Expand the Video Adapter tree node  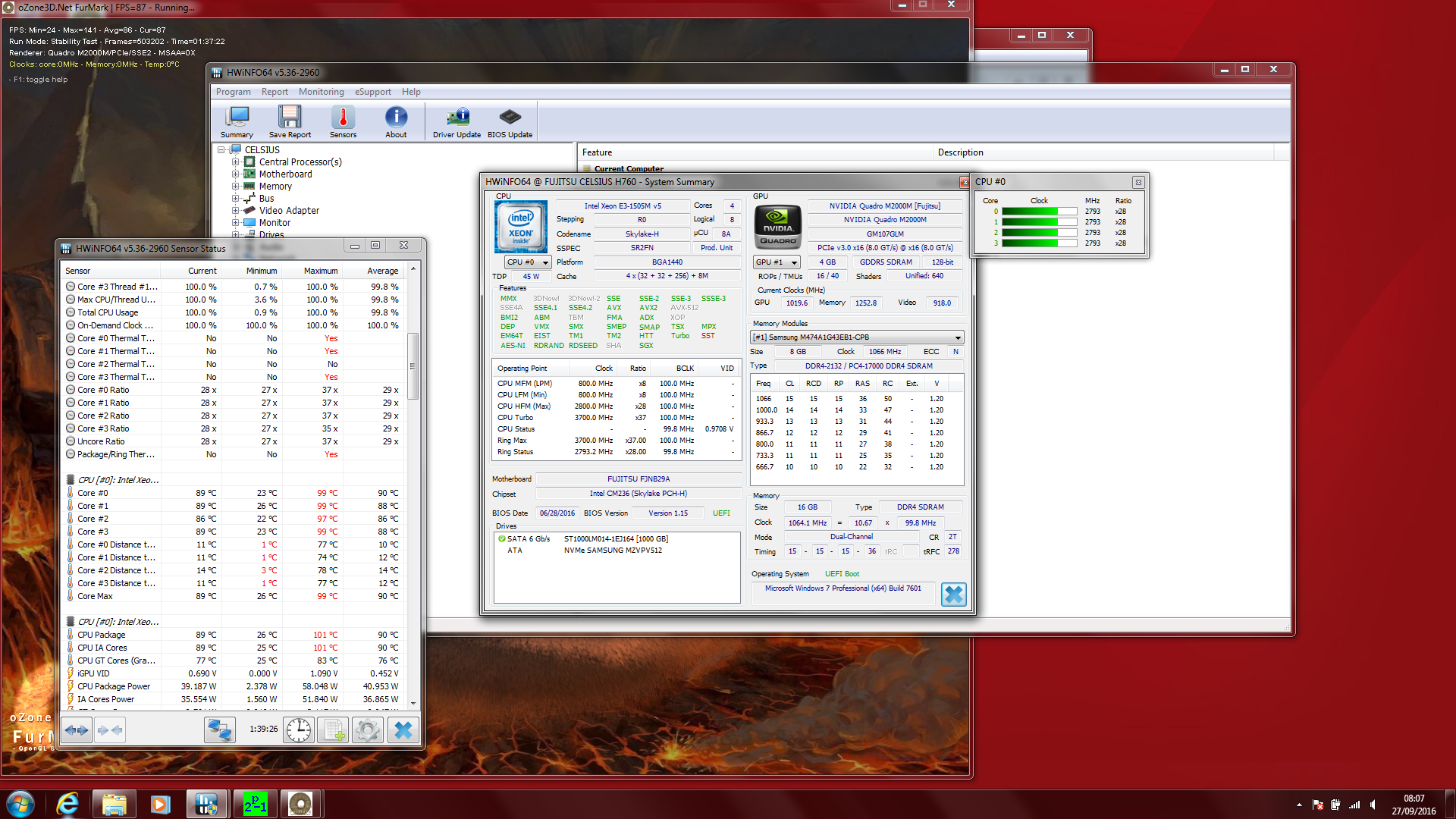click(235, 211)
